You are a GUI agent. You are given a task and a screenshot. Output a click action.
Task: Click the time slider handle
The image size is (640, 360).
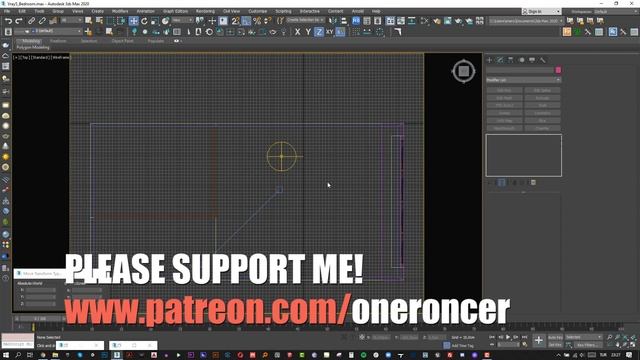click(x=40, y=318)
